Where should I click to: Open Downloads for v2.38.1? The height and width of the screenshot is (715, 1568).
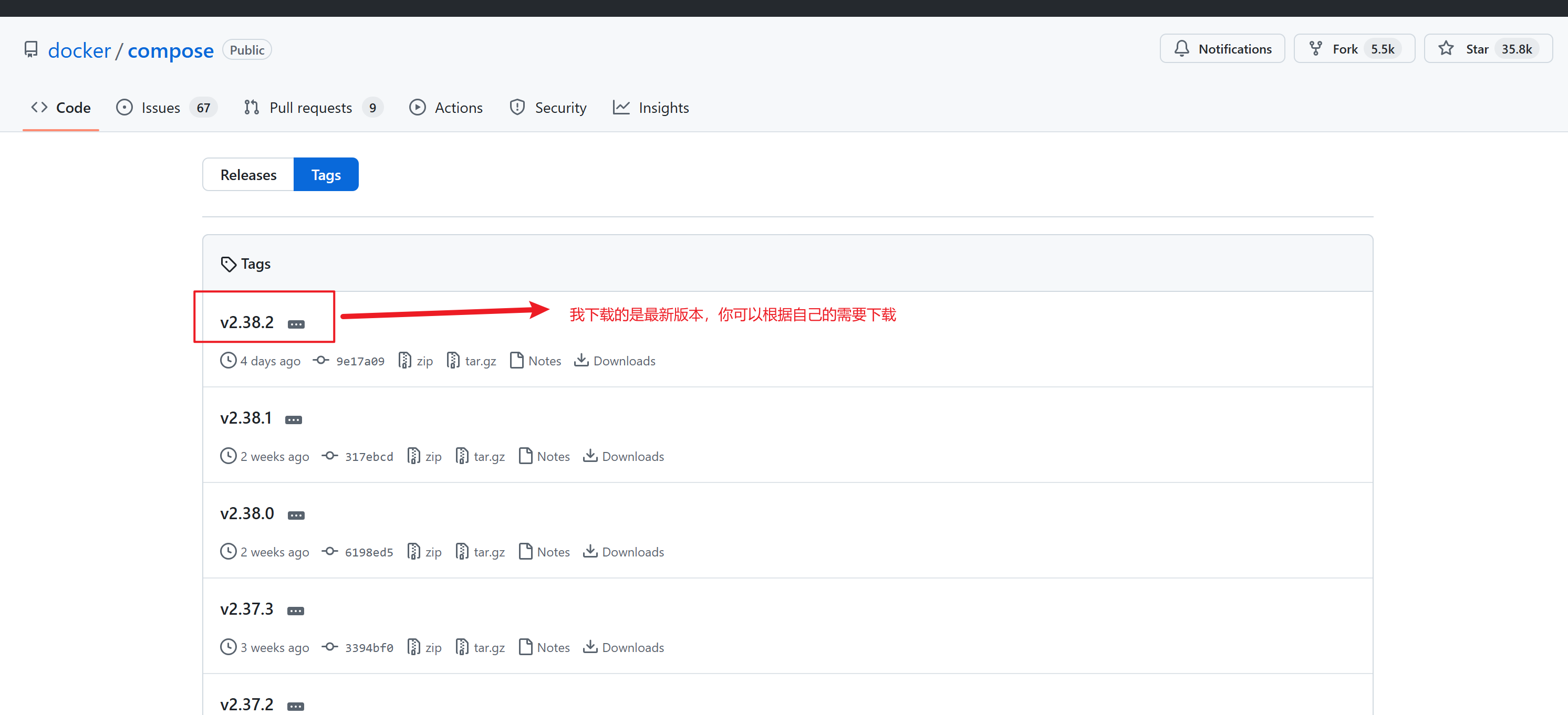pyautogui.click(x=624, y=456)
